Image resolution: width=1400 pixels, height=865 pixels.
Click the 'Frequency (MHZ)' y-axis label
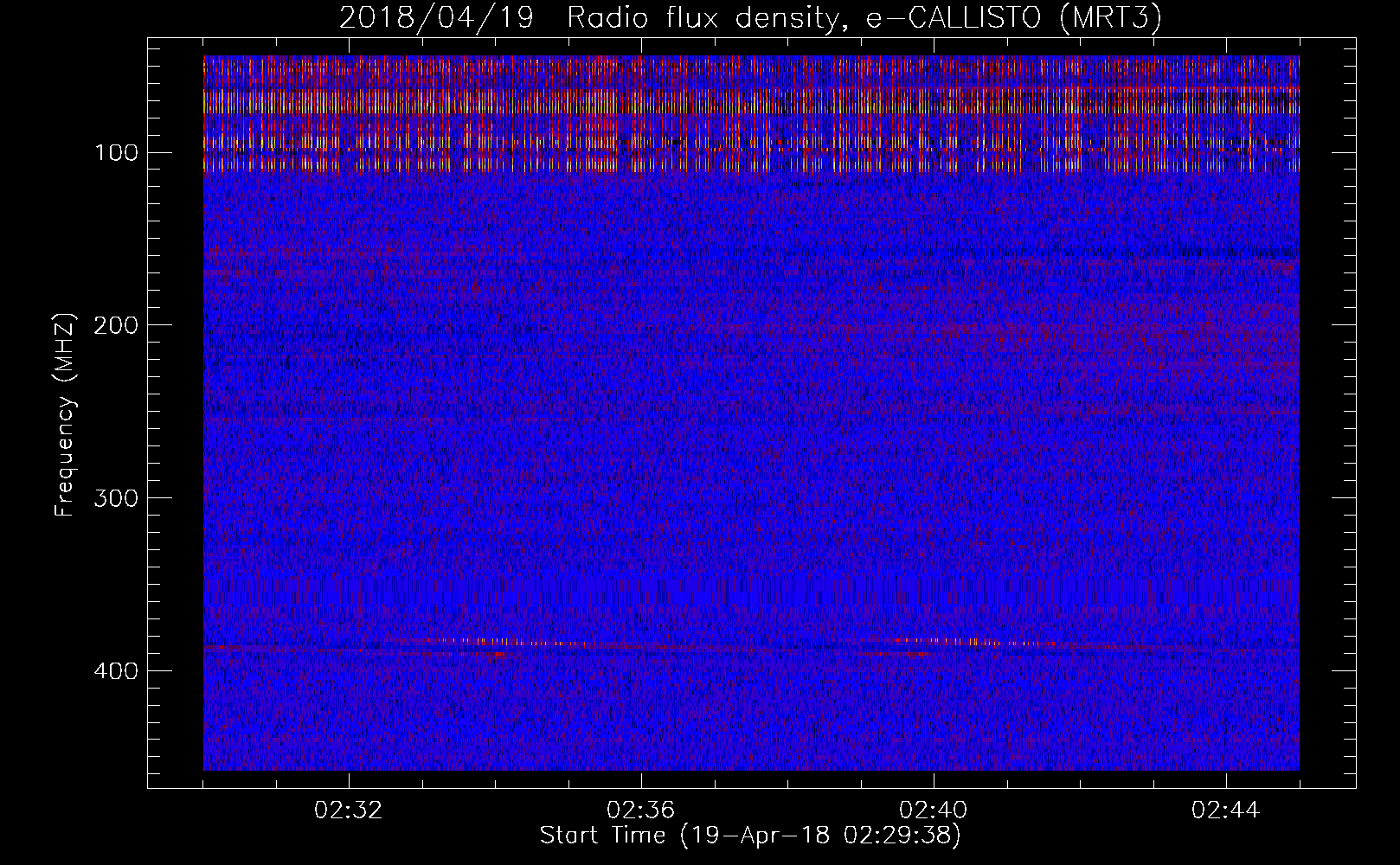pos(64,414)
